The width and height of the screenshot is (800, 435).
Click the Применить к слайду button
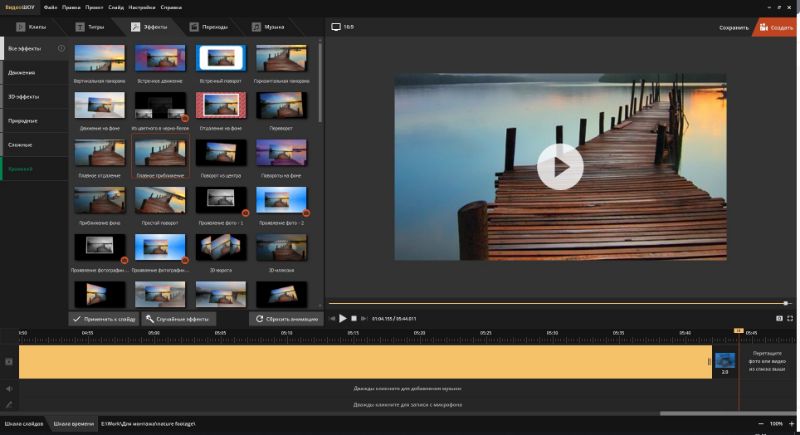click(x=104, y=319)
